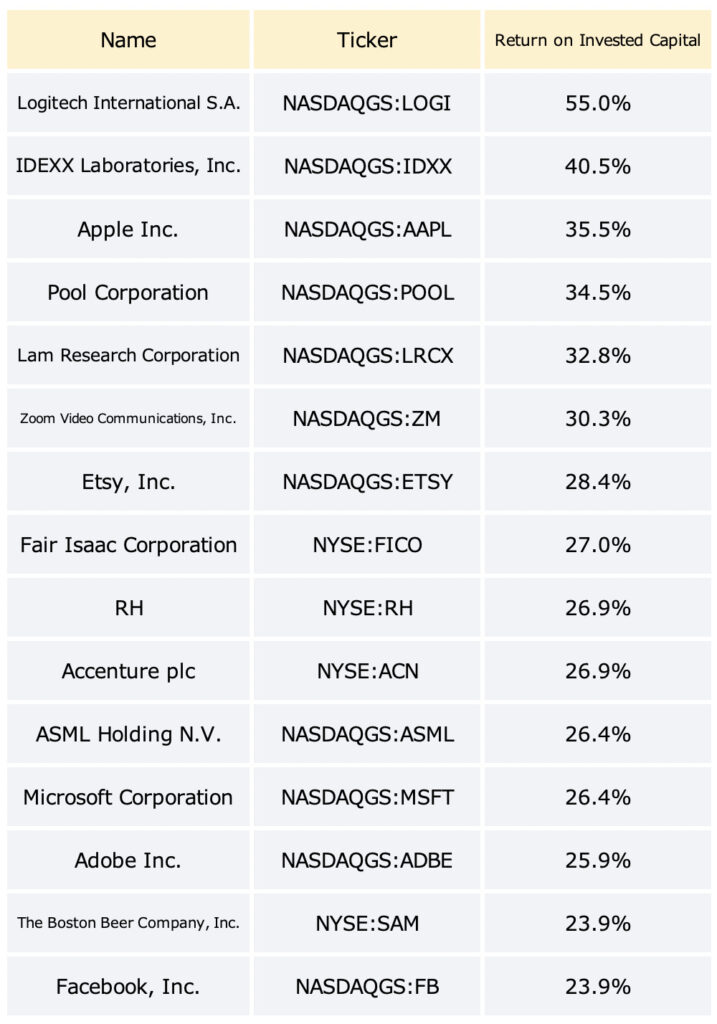Click the Ticker column header
Screen dimensions: 717x1024
tap(367, 40)
